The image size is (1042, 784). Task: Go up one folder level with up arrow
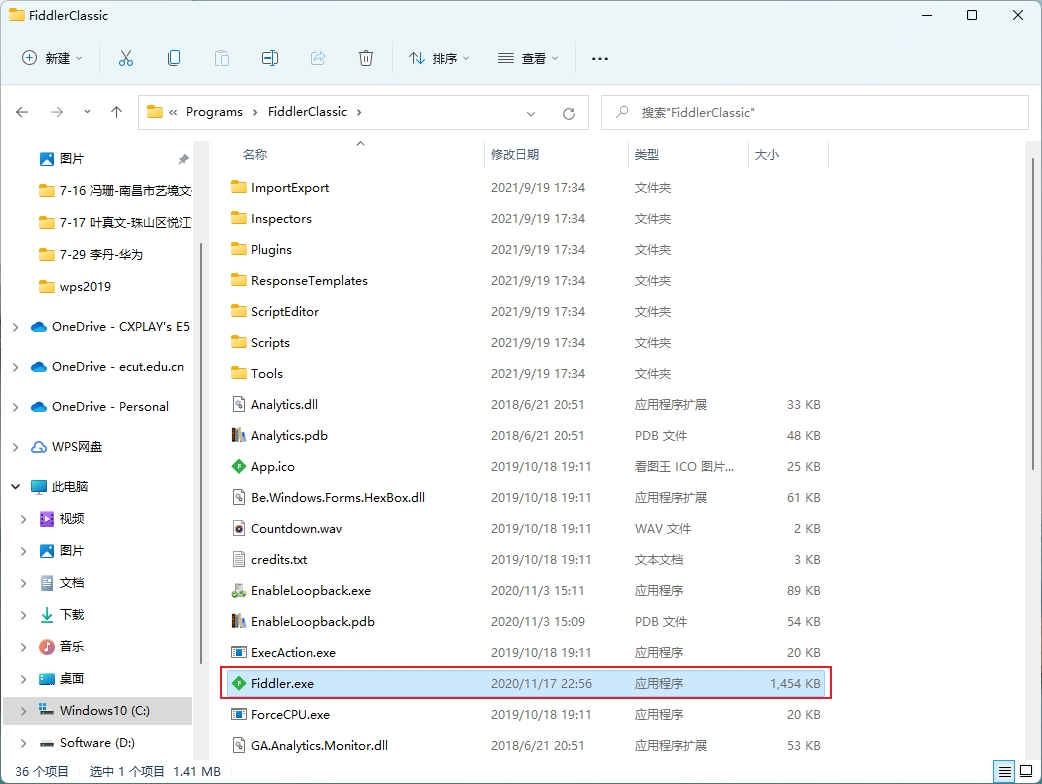pyautogui.click(x=116, y=112)
